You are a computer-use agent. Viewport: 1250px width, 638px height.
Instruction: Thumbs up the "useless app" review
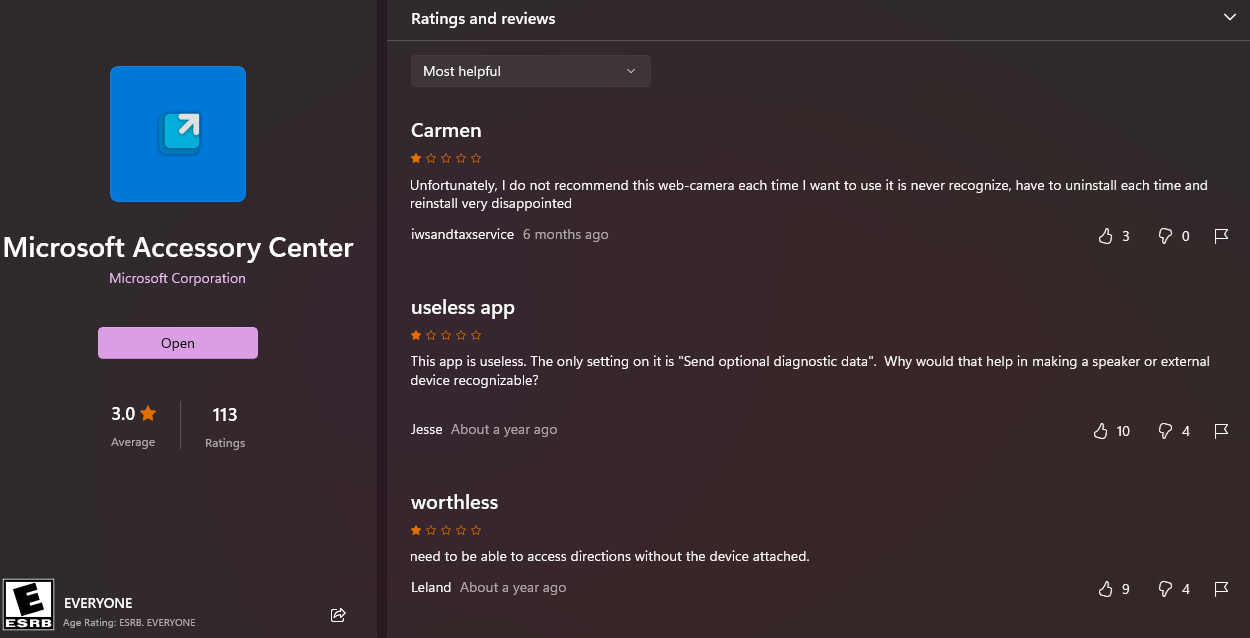[x=1101, y=431]
